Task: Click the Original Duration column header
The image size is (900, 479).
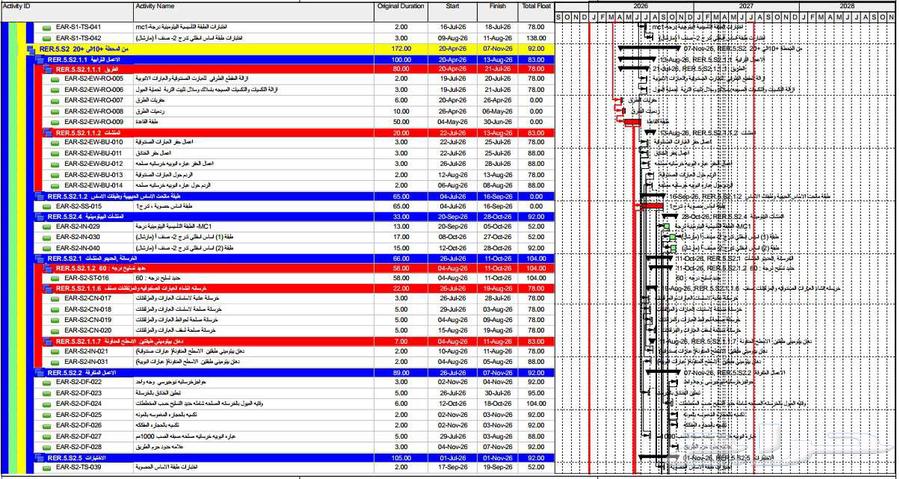Action: 401,12
